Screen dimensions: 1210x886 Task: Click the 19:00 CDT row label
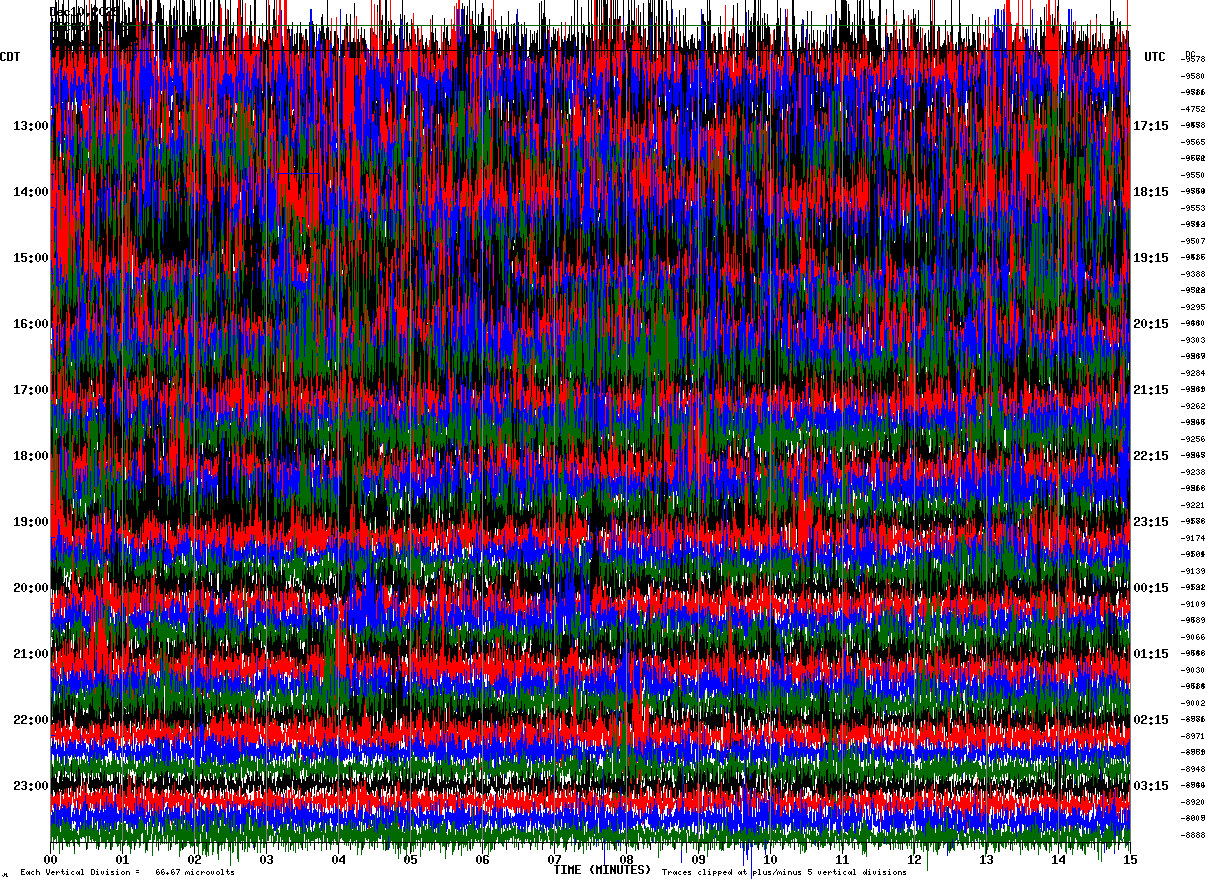pos(30,522)
